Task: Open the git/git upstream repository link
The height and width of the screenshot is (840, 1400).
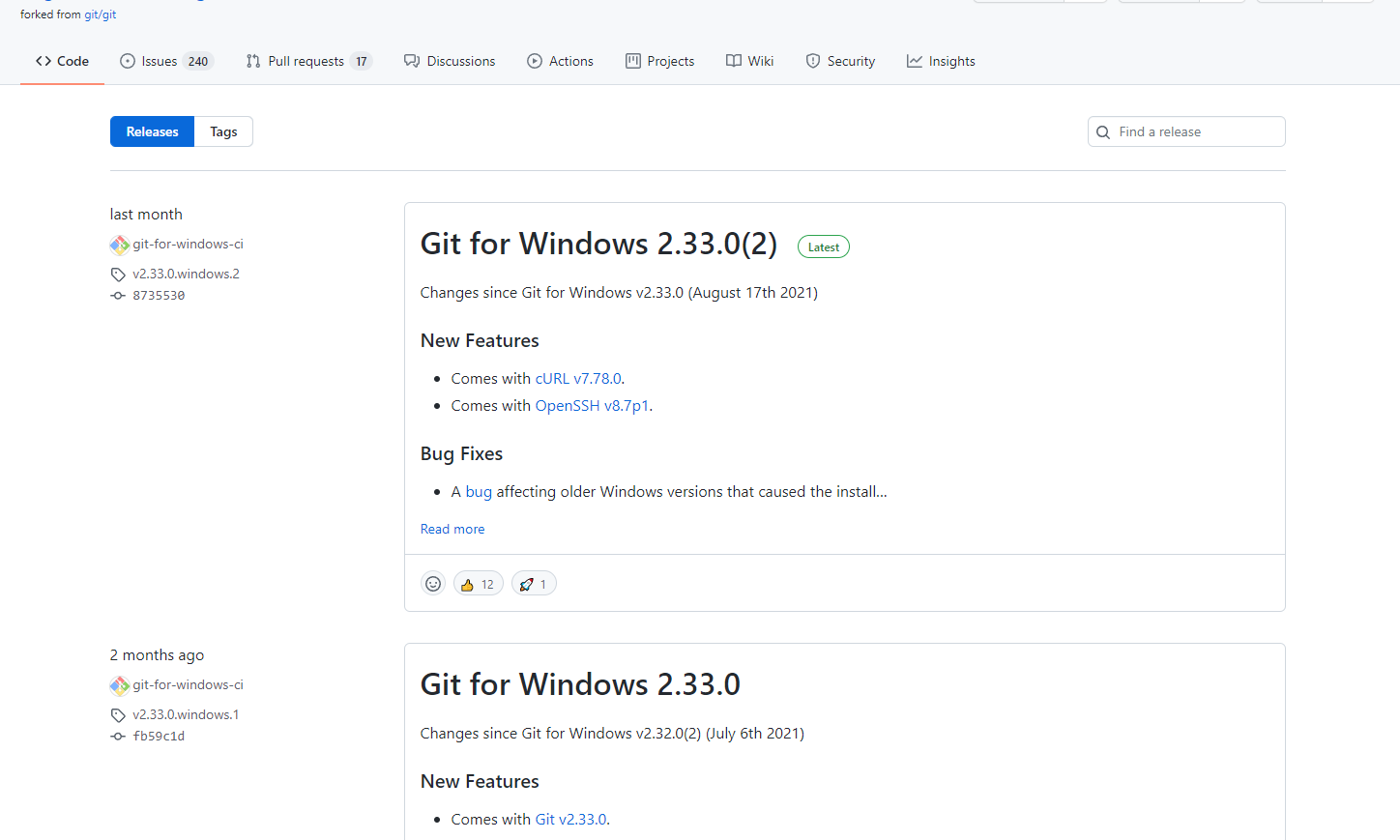Action: pyautogui.click(x=100, y=14)
